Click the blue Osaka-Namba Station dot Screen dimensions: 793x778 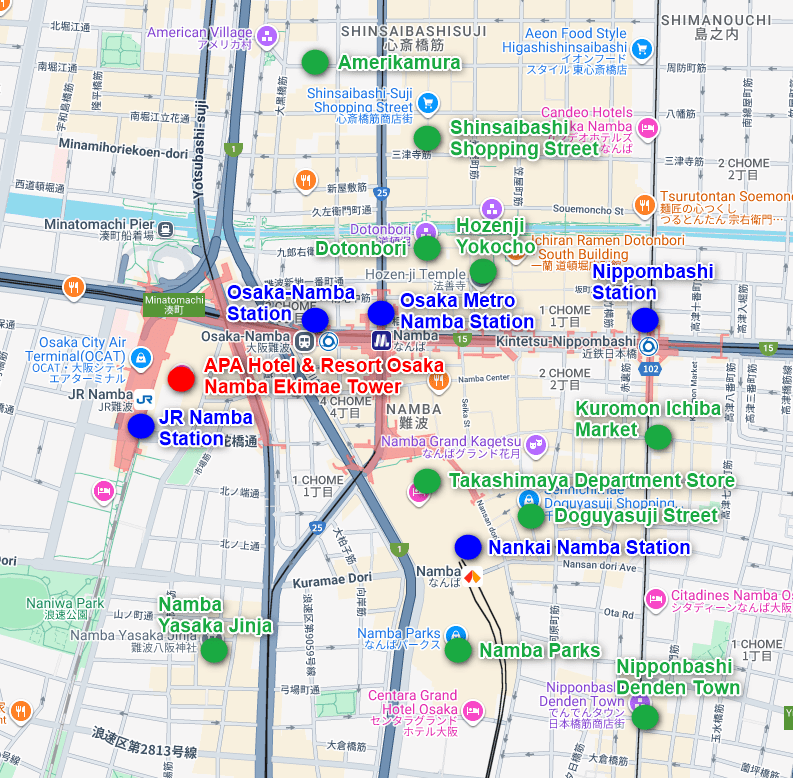click(315, 320)
